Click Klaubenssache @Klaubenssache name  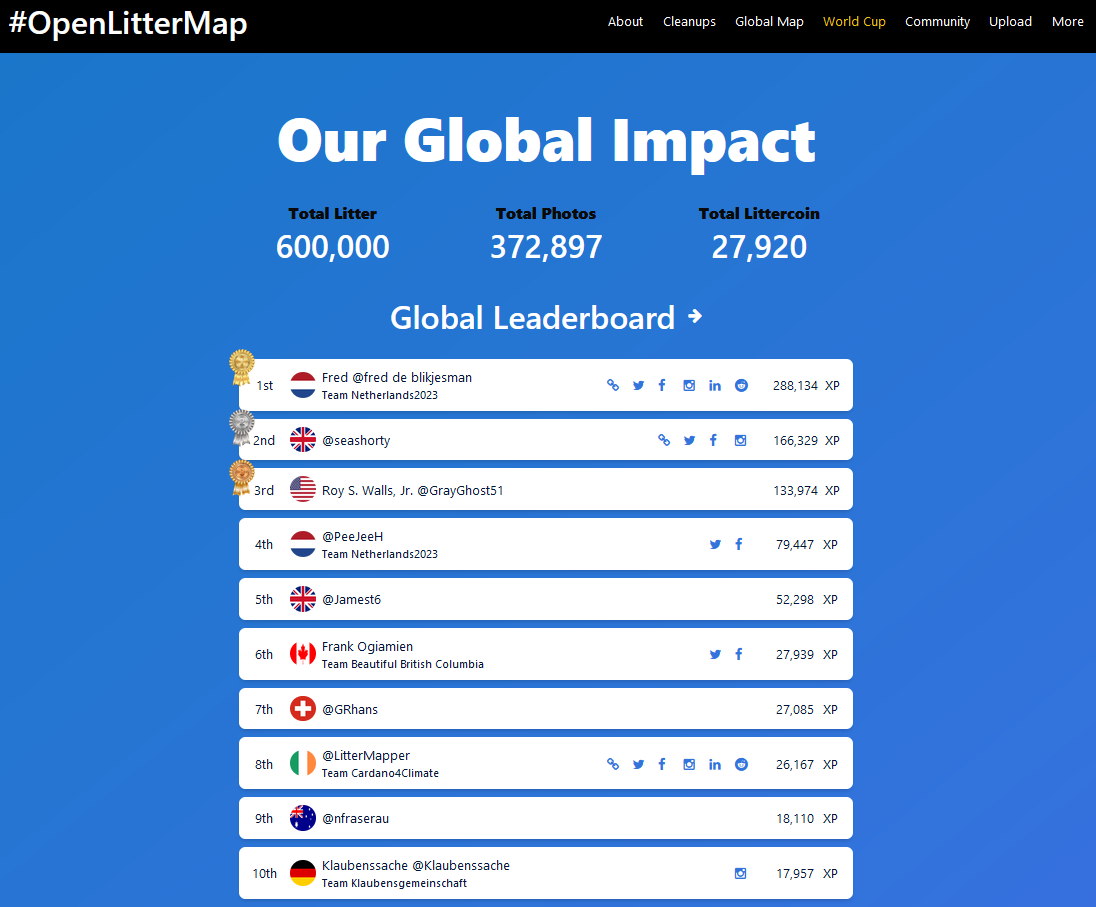[x=415, y=865]
